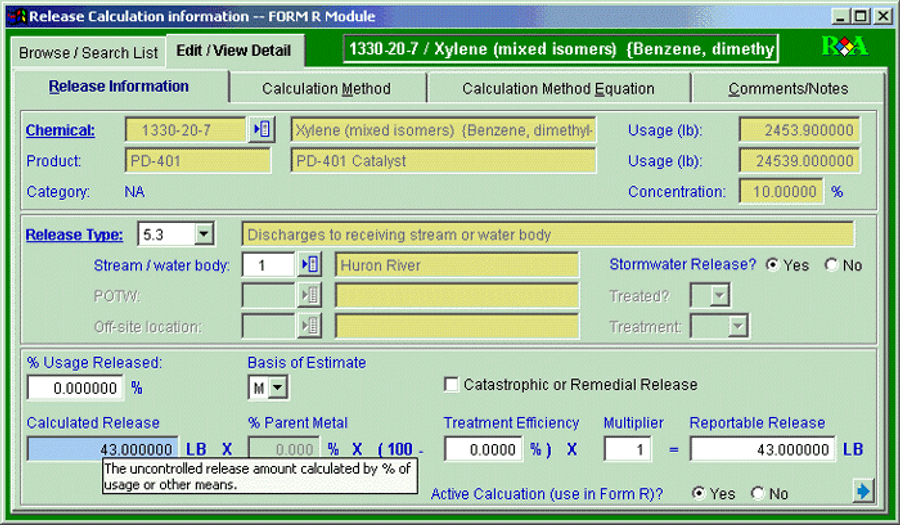Click the application icon in title bar

(x=15, y=16)
